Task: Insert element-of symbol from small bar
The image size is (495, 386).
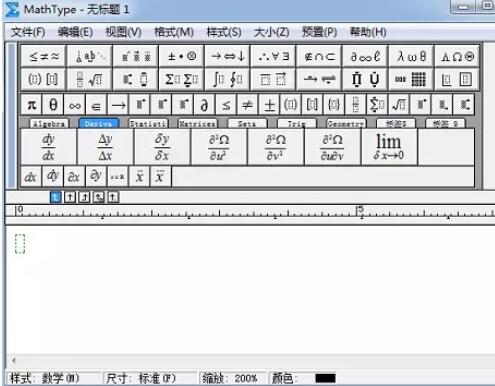Action: coord(96,105)
